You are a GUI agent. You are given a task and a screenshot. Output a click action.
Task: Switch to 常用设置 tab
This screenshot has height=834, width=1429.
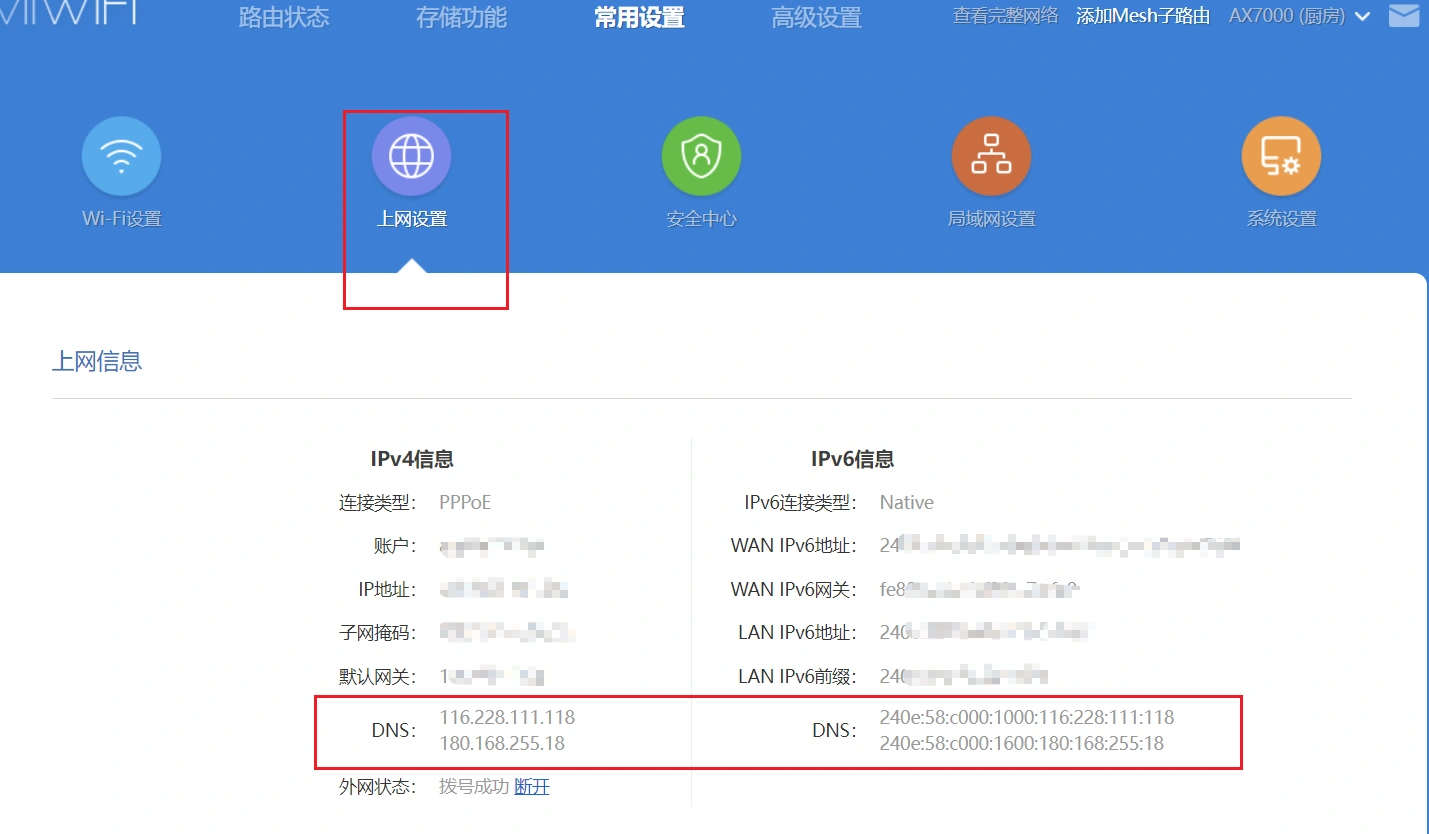(639, 17)
